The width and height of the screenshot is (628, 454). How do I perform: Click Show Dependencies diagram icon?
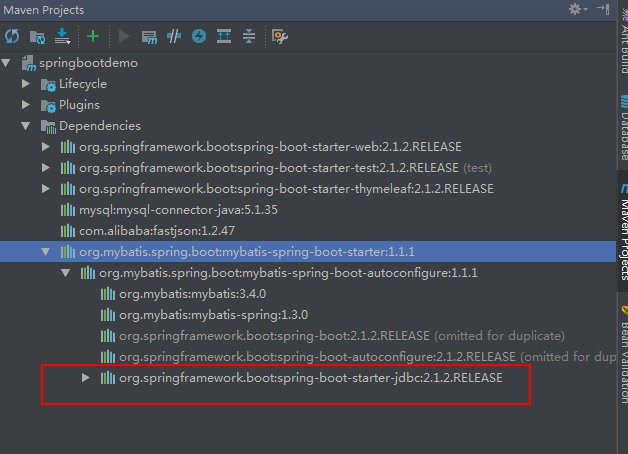224,36
